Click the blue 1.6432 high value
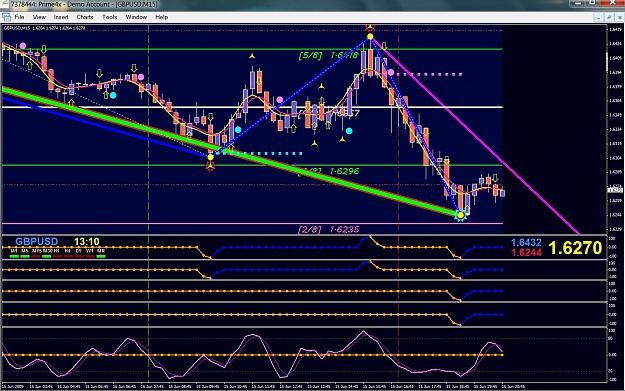Screen dimensions: 625x391 coord(526,242)
